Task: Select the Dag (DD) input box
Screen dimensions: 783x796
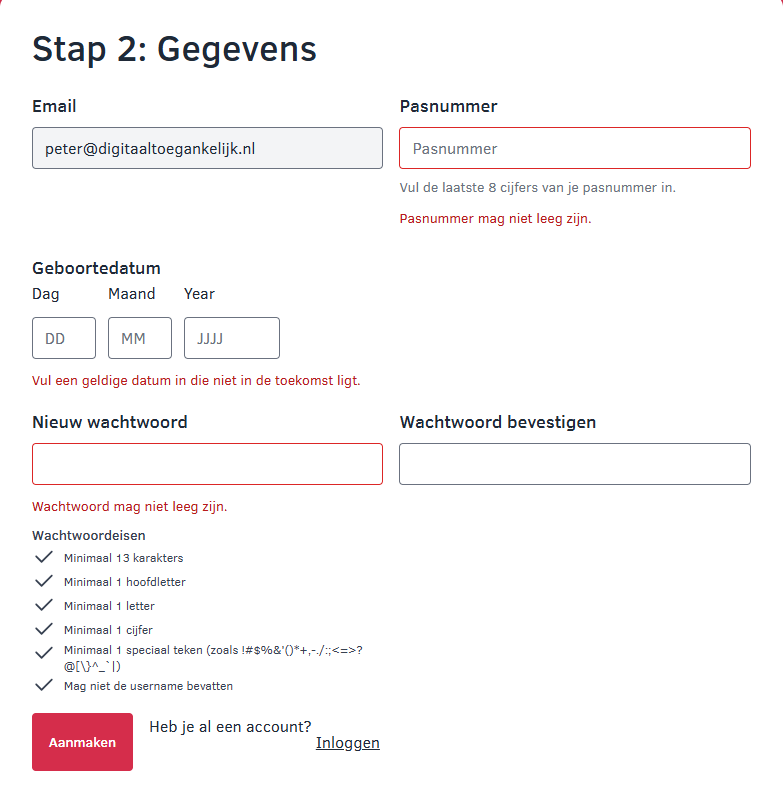Action: pyautogui.click(x=64, y=338)
